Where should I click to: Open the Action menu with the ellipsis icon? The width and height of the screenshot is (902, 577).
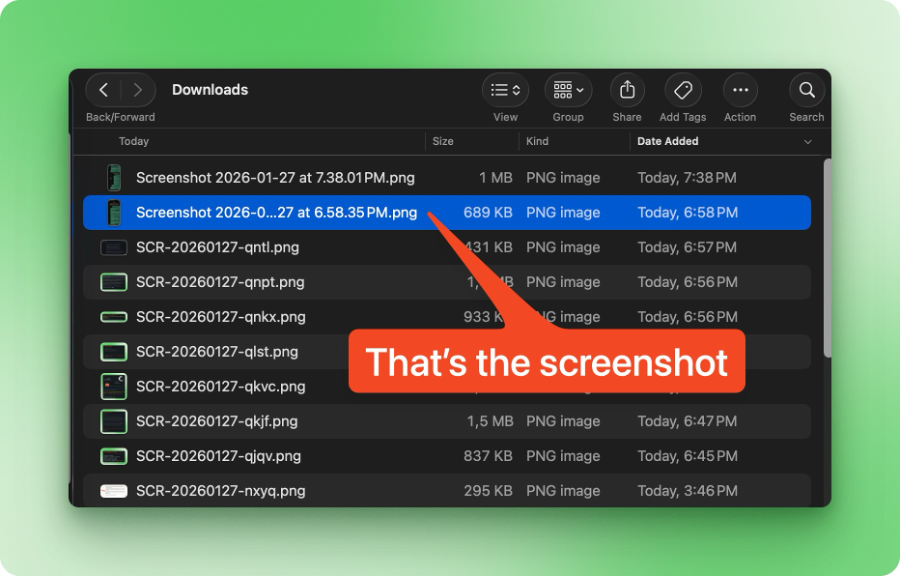[x=740, y=89]
